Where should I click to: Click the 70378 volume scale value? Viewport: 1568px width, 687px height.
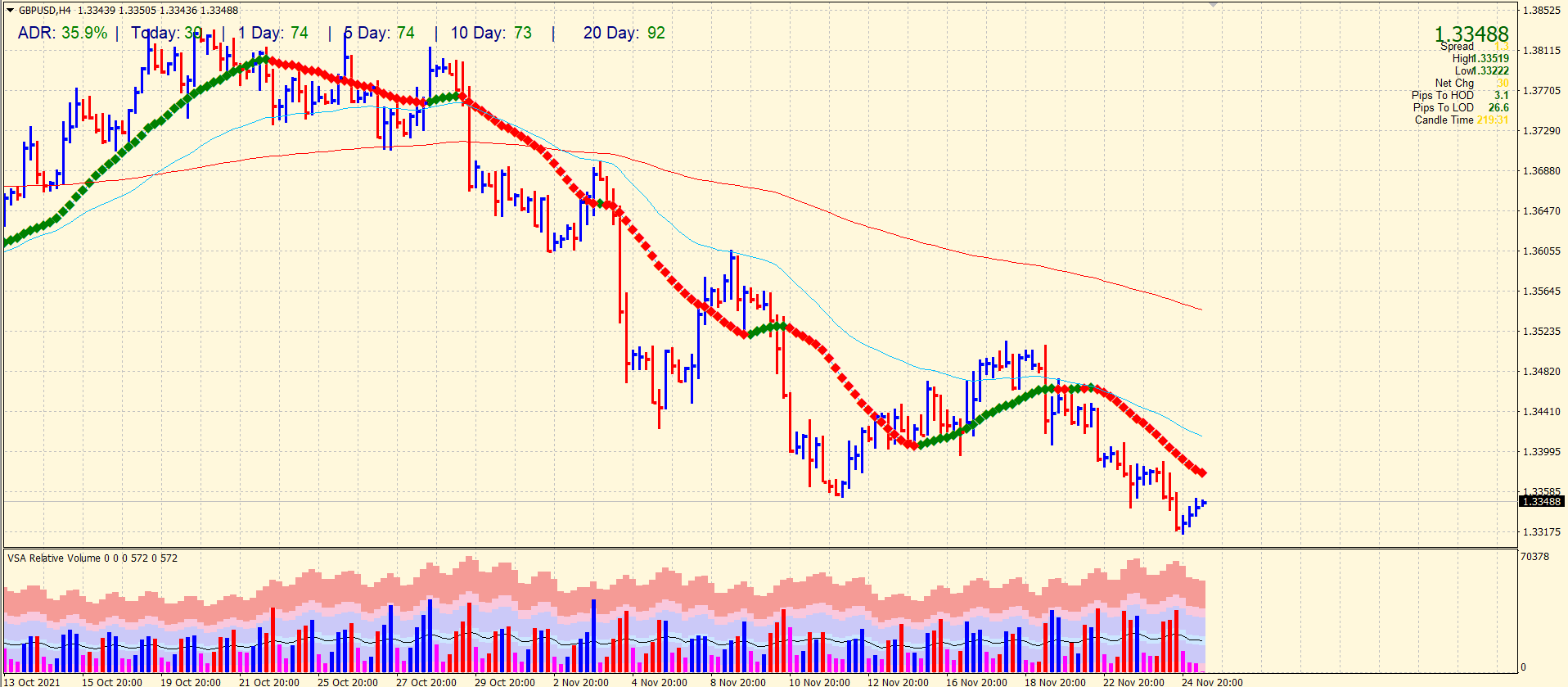coord(1534,557)
